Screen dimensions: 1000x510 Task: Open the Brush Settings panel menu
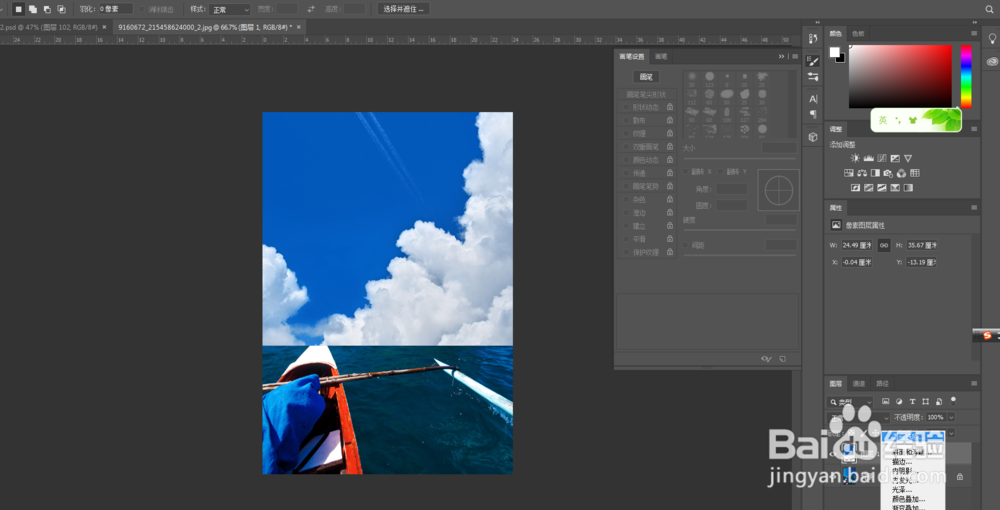click(x=795, y=56)
